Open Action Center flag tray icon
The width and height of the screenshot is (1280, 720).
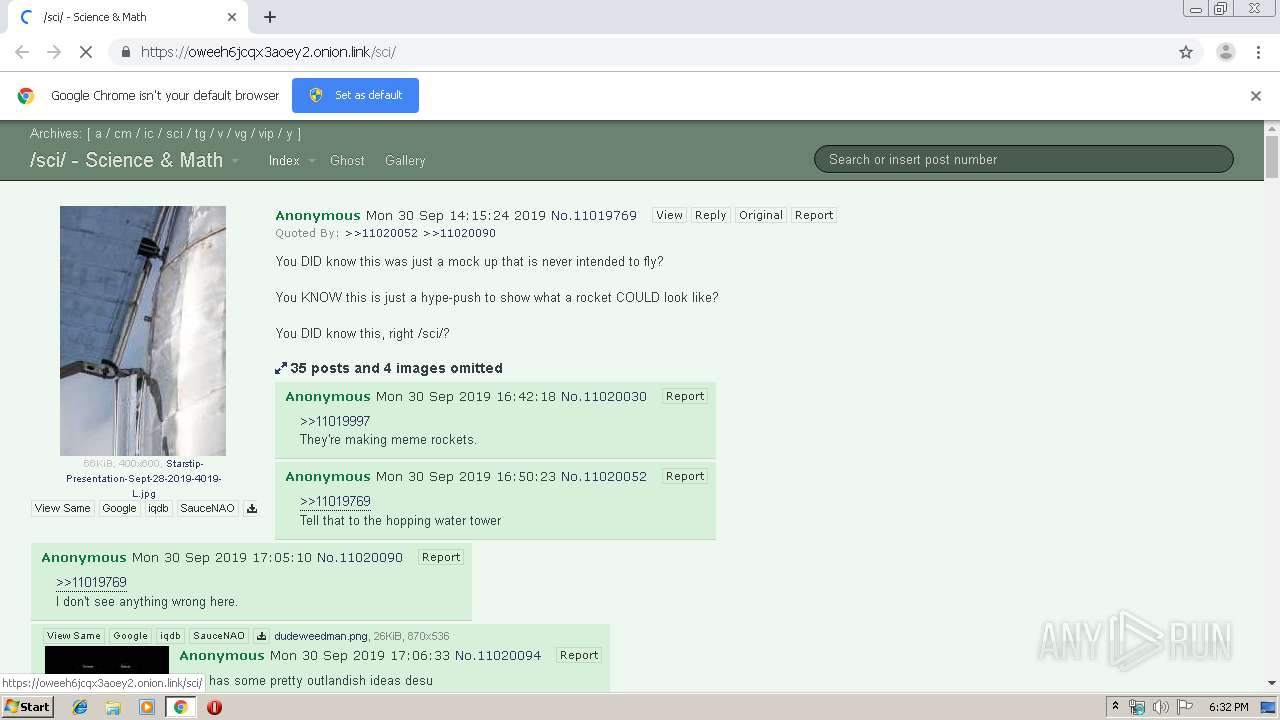(1183, 707)
